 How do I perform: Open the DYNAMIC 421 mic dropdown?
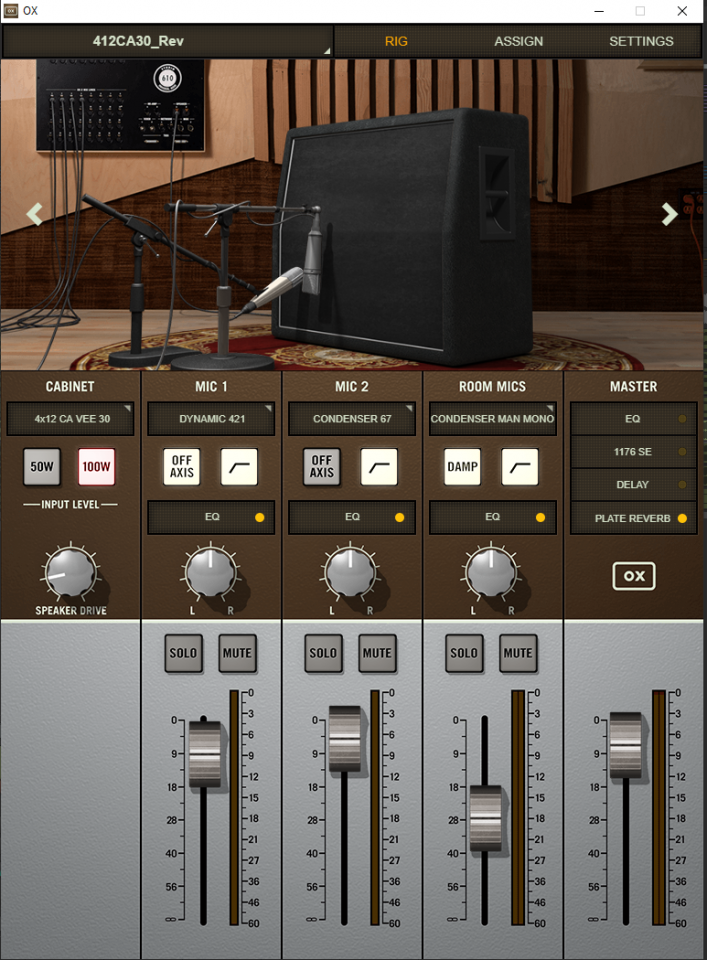(211, 419)
